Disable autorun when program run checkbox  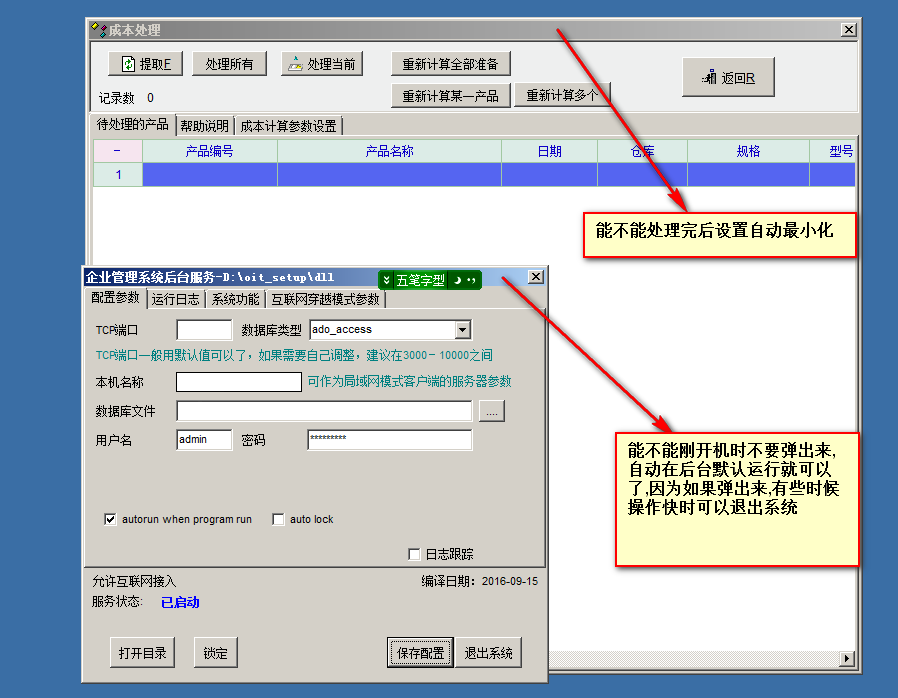[110, 520]
